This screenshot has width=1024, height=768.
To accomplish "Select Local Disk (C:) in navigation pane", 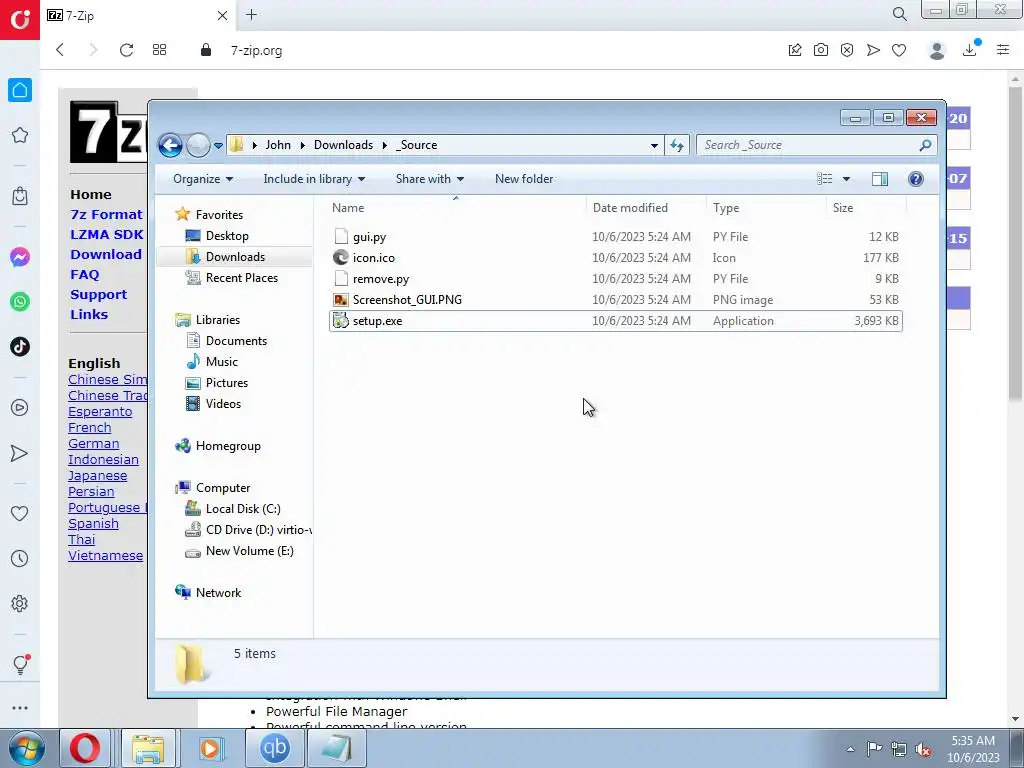I will 243,509.
